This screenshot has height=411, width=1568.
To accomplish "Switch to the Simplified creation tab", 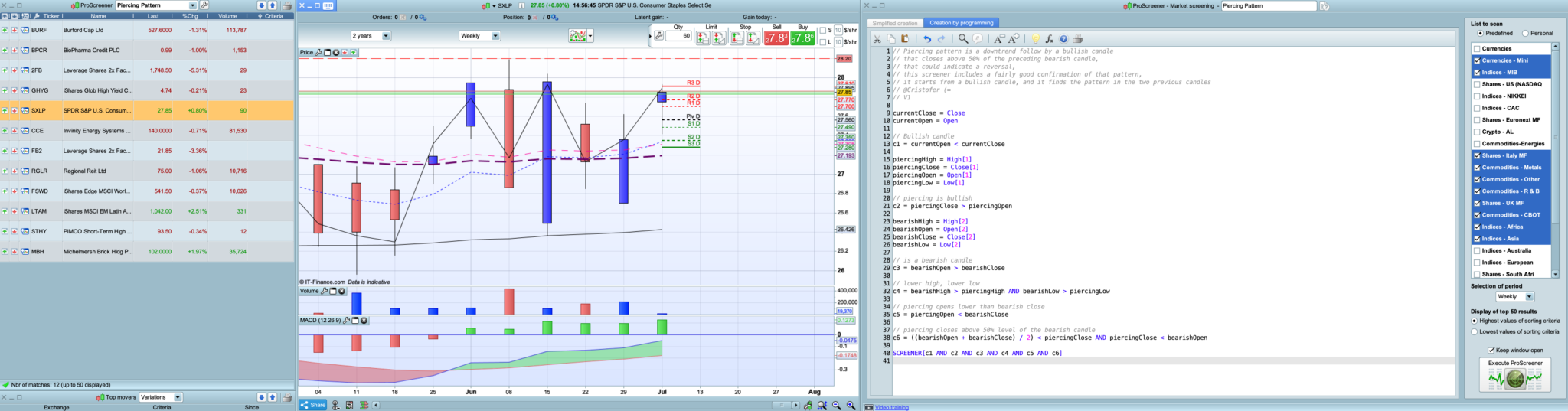I will pos(895,23).
